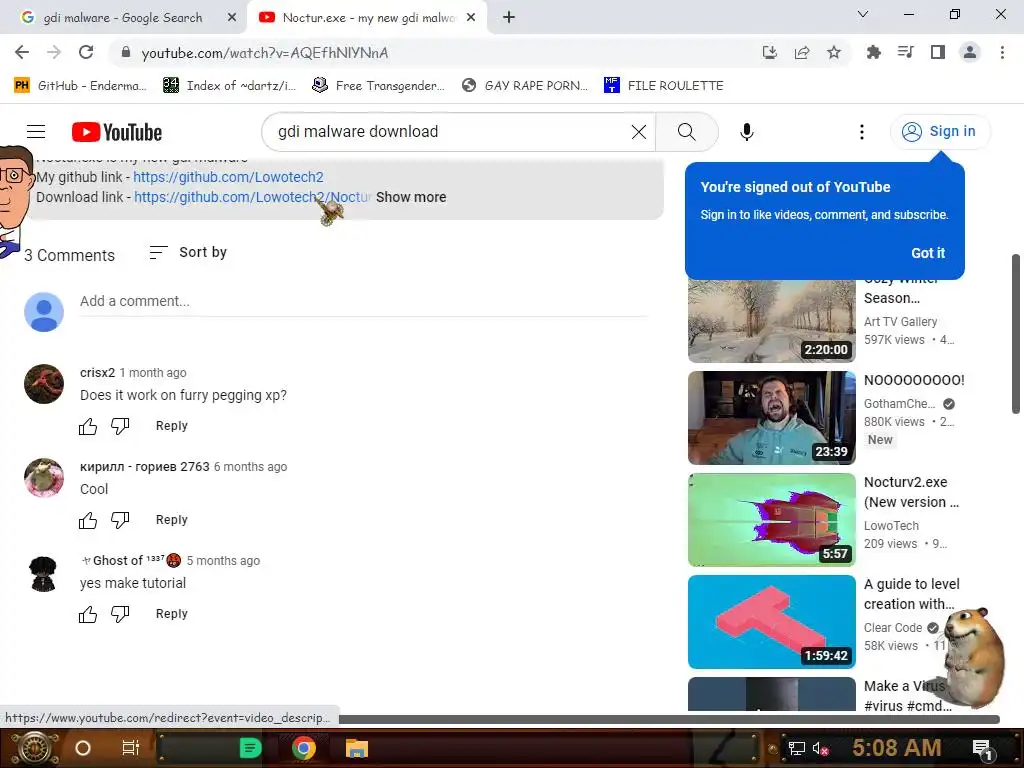Open the snowy winter Art TV Gallery thumbnail

tap(771, 321)
